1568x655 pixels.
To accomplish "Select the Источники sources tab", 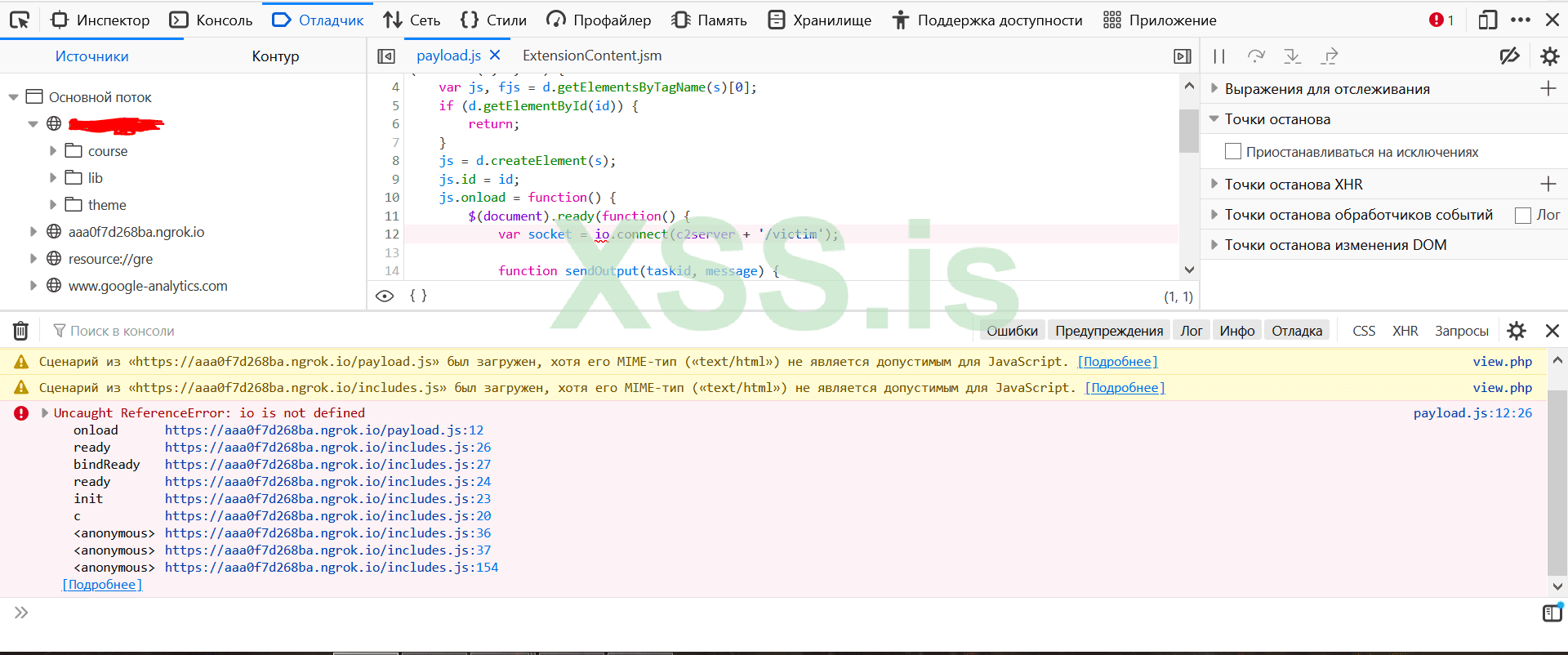I will (x=91, y=56).
